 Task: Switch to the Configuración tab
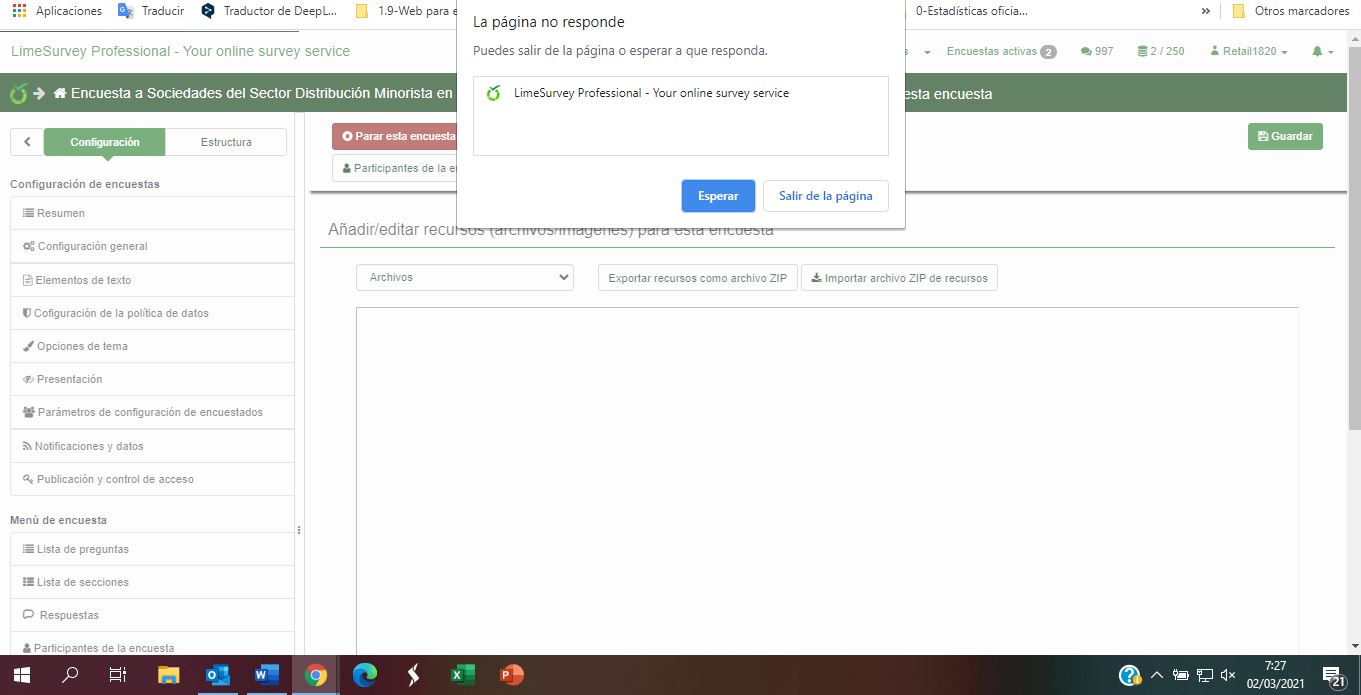tap(104, 142)
